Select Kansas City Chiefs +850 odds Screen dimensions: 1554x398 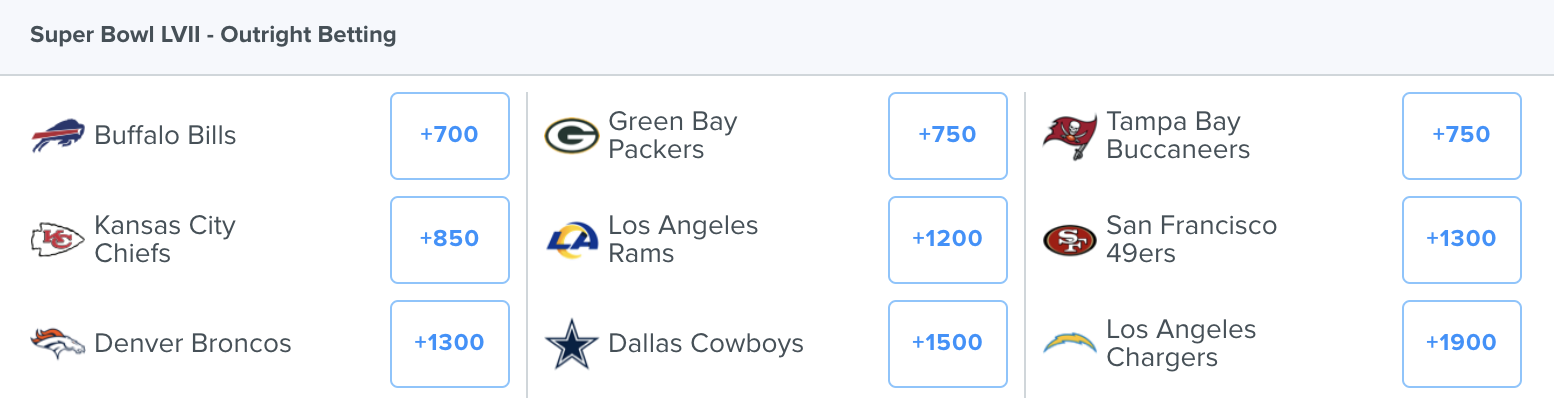pyautogui.click(x=450, y=239)
